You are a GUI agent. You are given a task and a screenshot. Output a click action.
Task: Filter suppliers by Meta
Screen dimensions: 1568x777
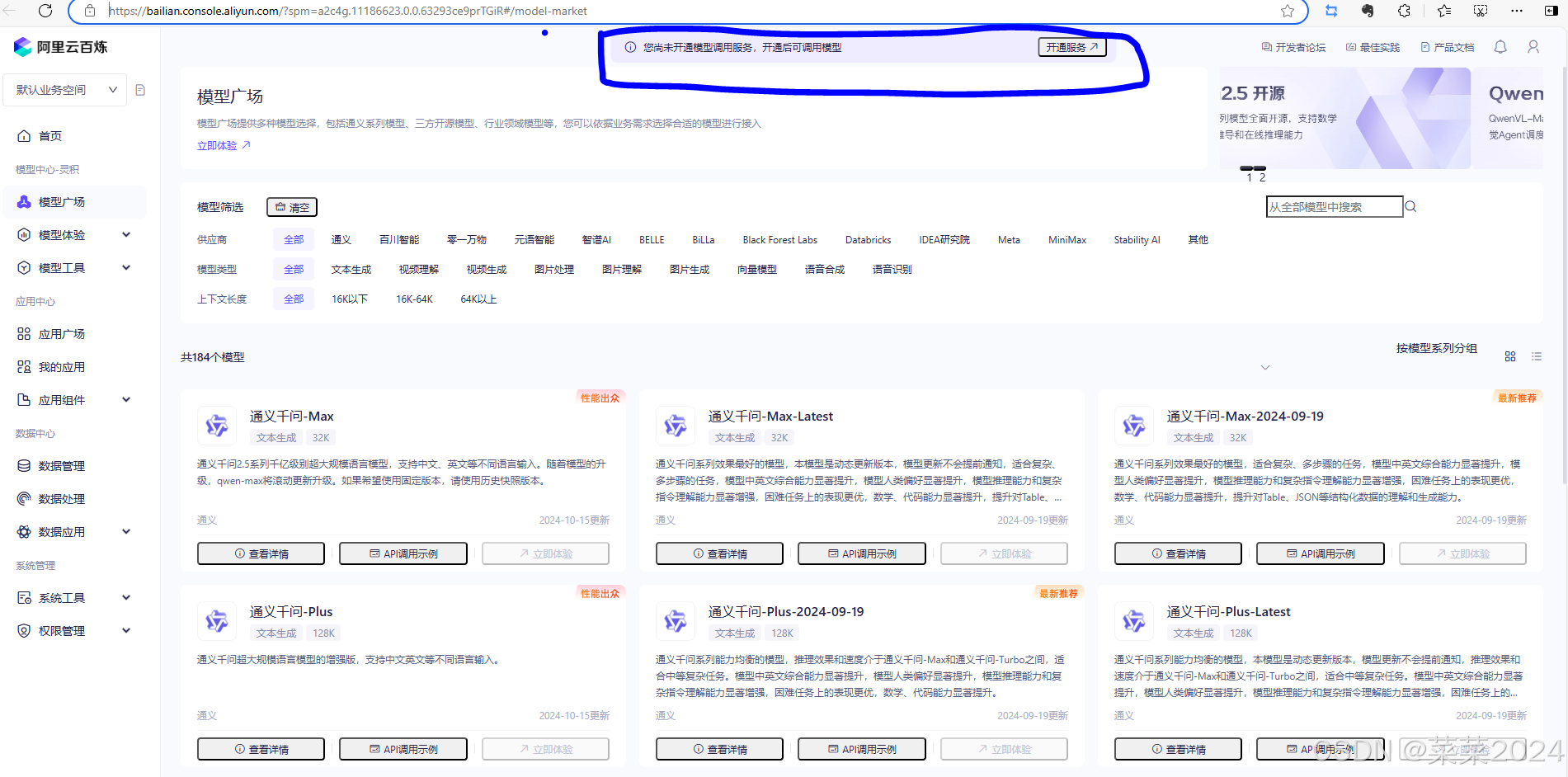[1009, 240]
